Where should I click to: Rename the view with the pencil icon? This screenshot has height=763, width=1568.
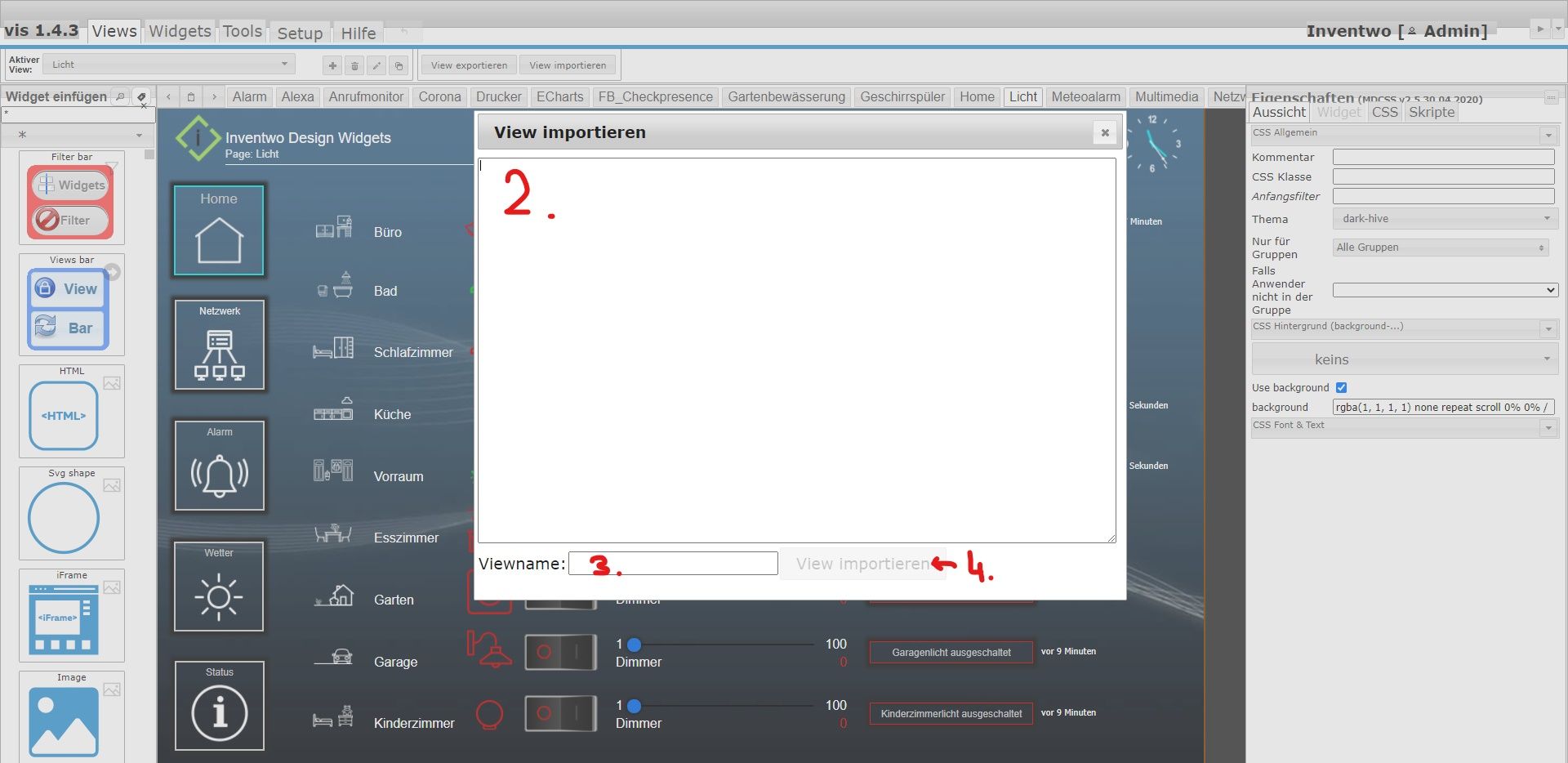[376, 65]
